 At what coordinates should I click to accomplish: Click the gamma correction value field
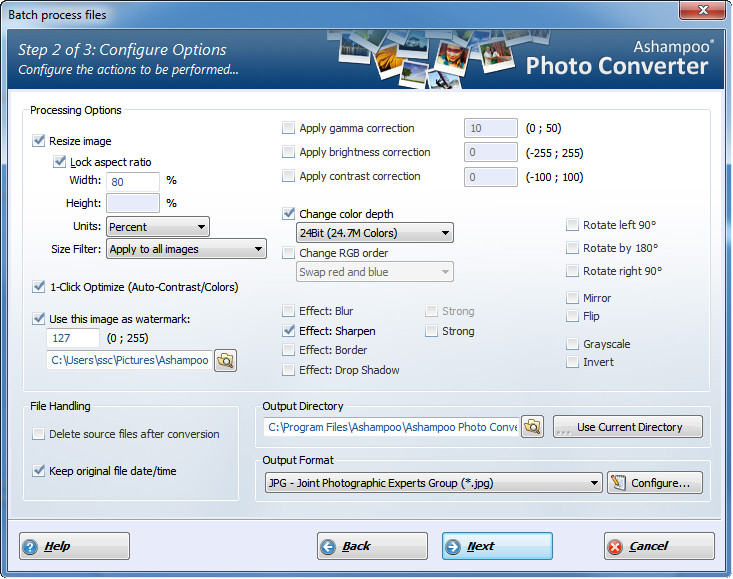click(x=491, y=128)
